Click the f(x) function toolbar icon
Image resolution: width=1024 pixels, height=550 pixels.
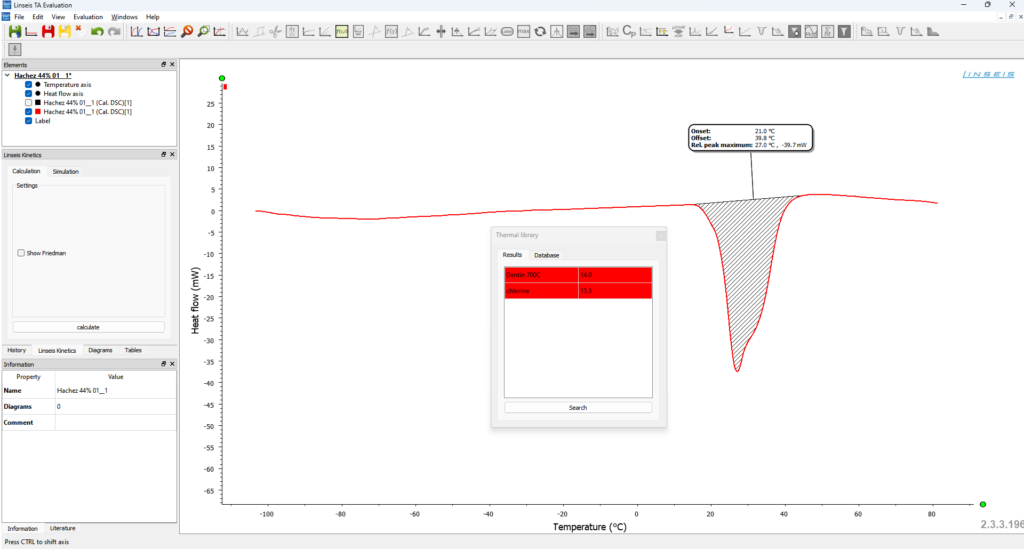(x=391, y=32)
